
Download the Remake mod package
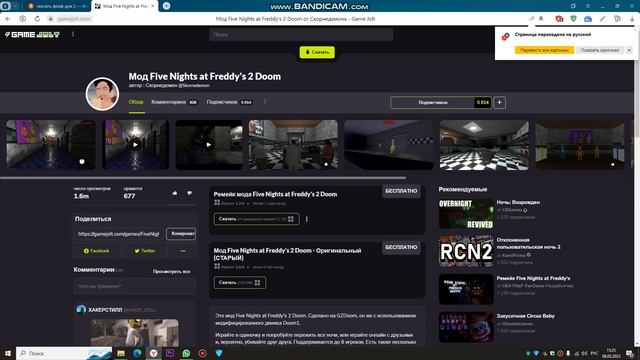[256, 219]
